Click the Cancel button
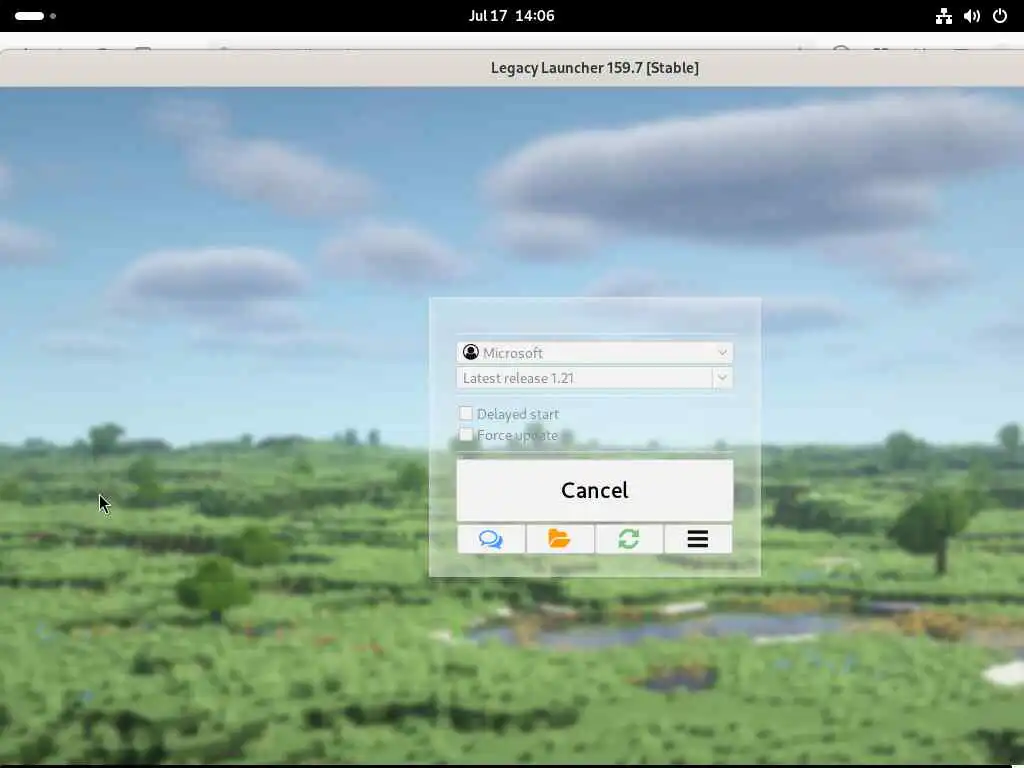Screen dimensions: 1024x768 click(594, 490)
